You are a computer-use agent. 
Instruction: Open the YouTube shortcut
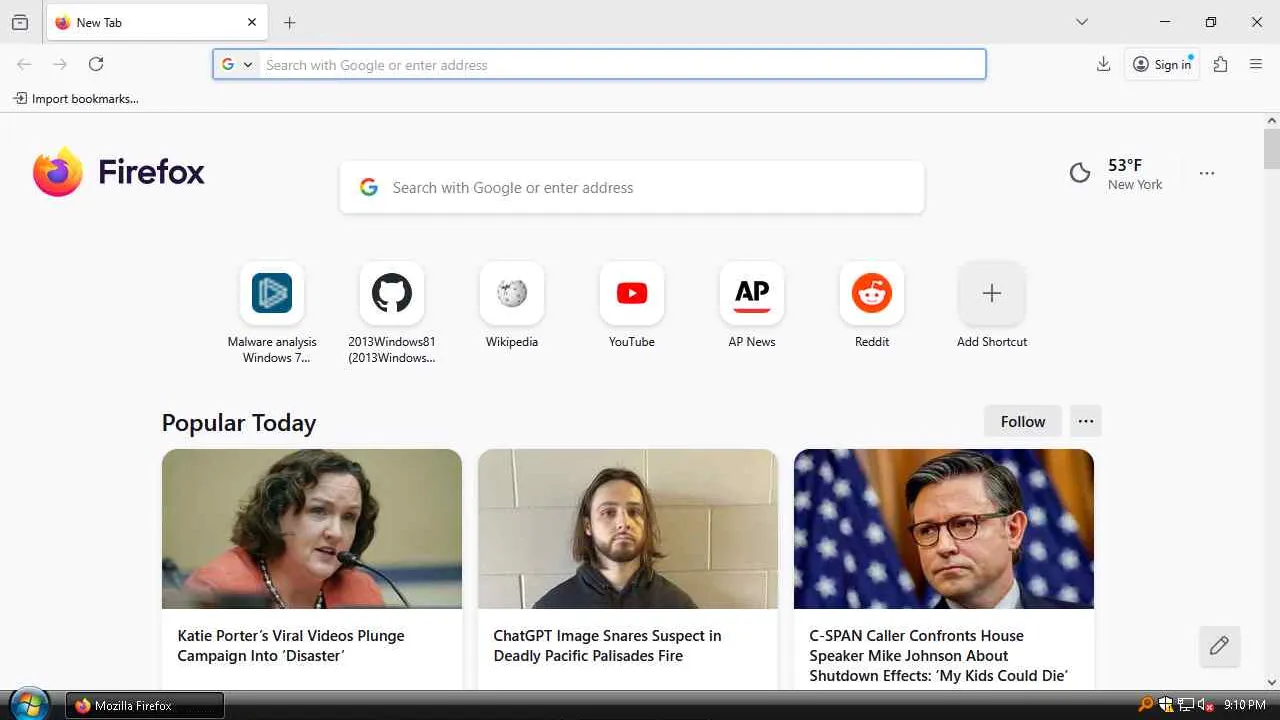coord(632,305)
